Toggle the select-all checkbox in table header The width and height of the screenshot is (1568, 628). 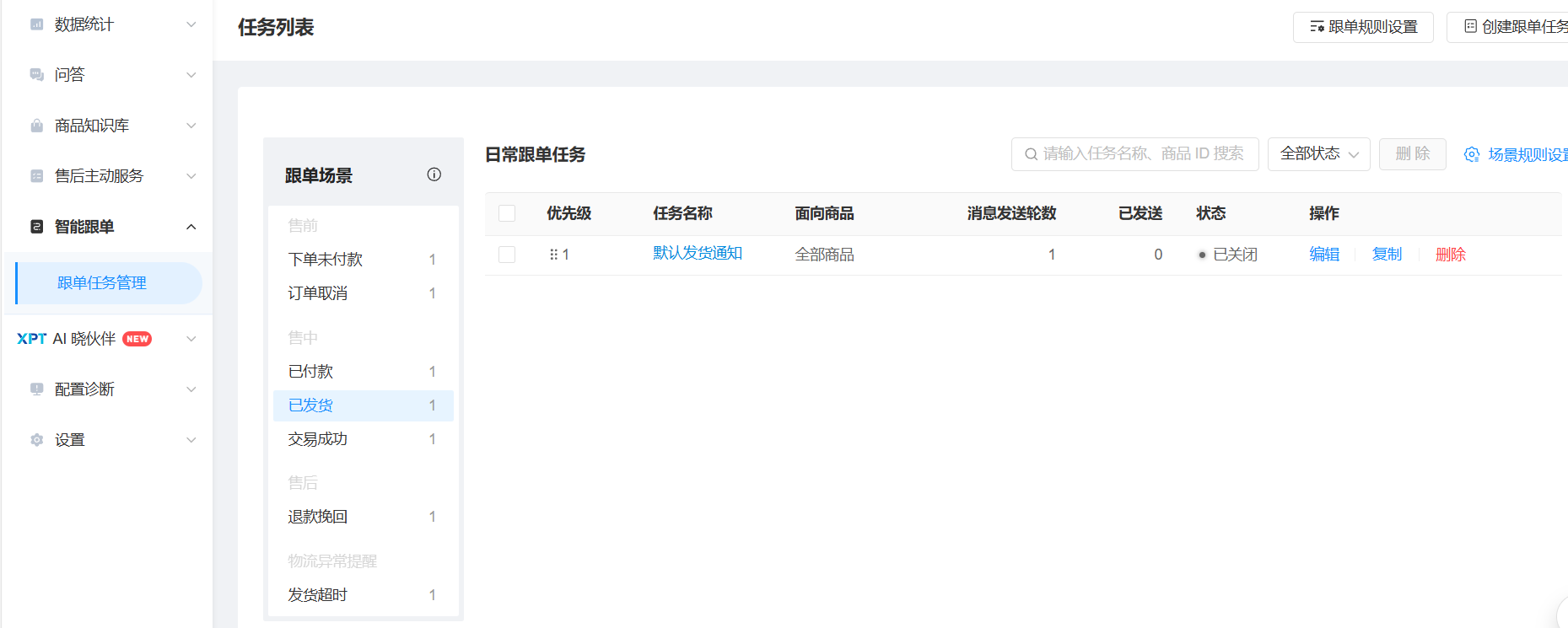[x=507, y=213]
